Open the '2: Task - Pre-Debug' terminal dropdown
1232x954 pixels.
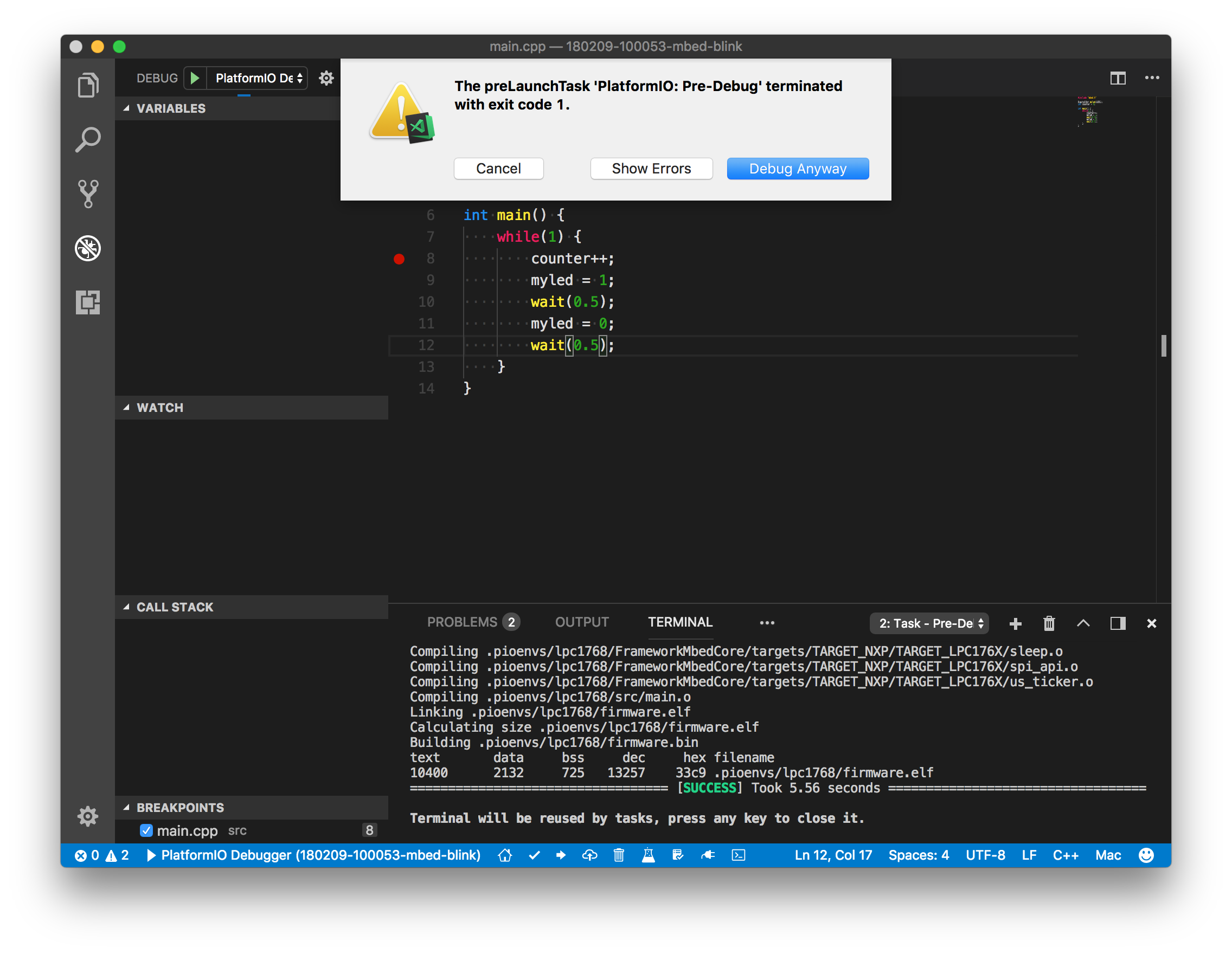pos(928,623)
